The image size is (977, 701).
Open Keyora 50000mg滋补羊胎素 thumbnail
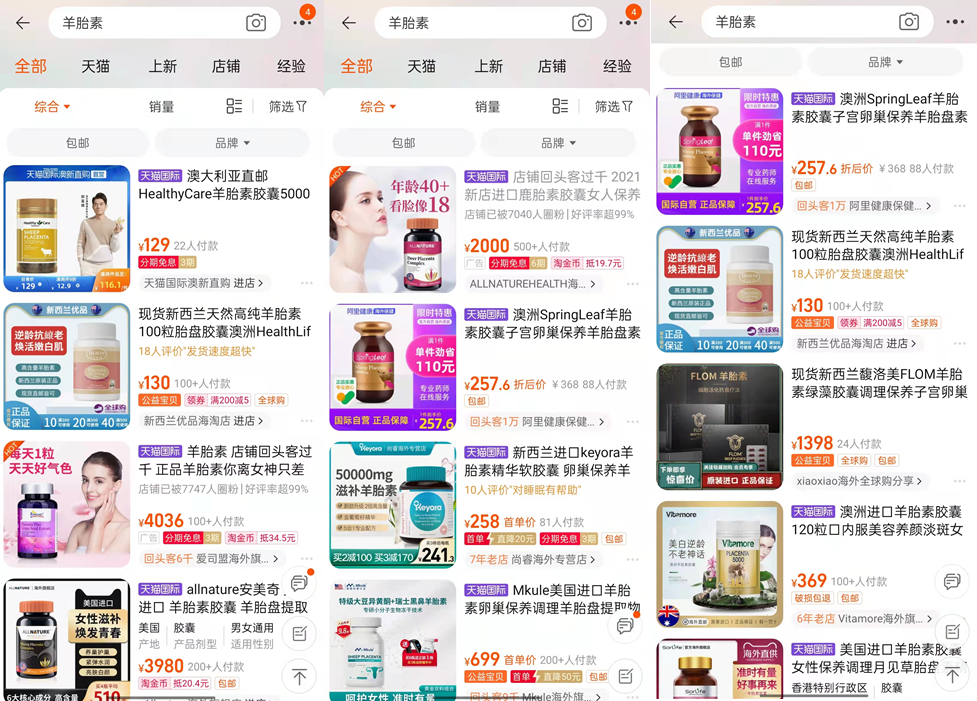[393, 505]
